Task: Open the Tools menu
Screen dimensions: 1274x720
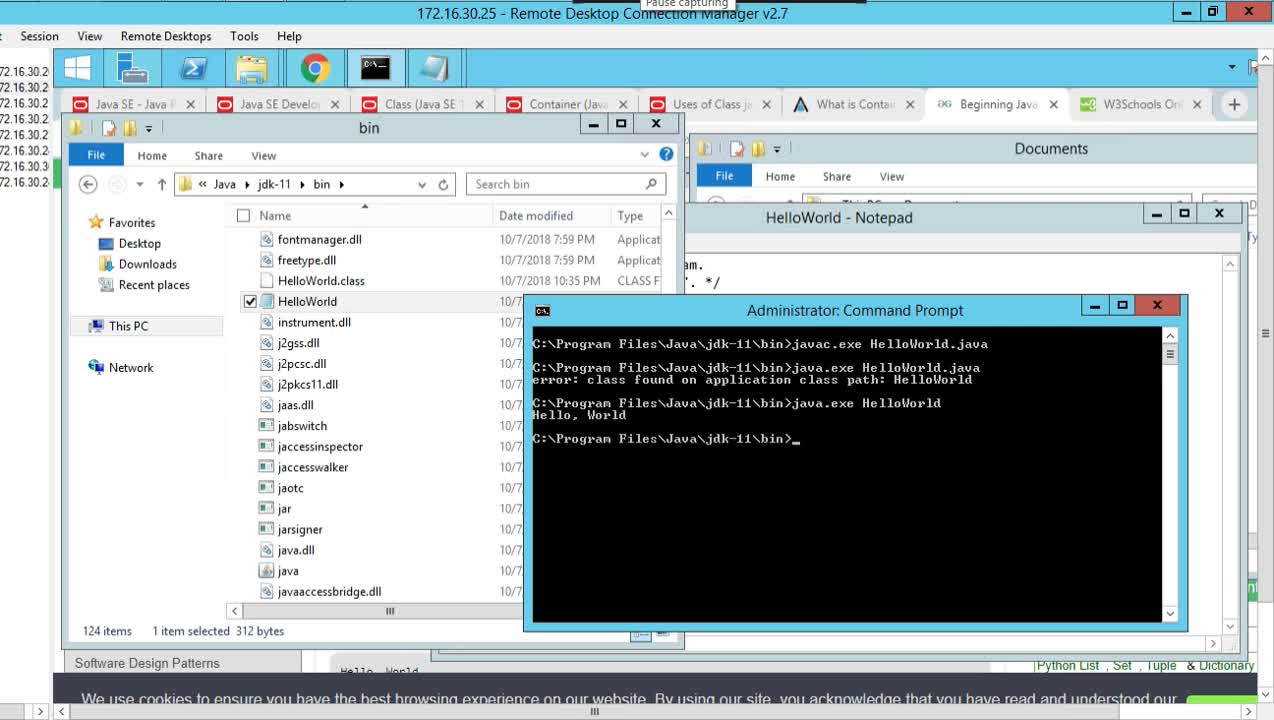Action: (244, 36)
